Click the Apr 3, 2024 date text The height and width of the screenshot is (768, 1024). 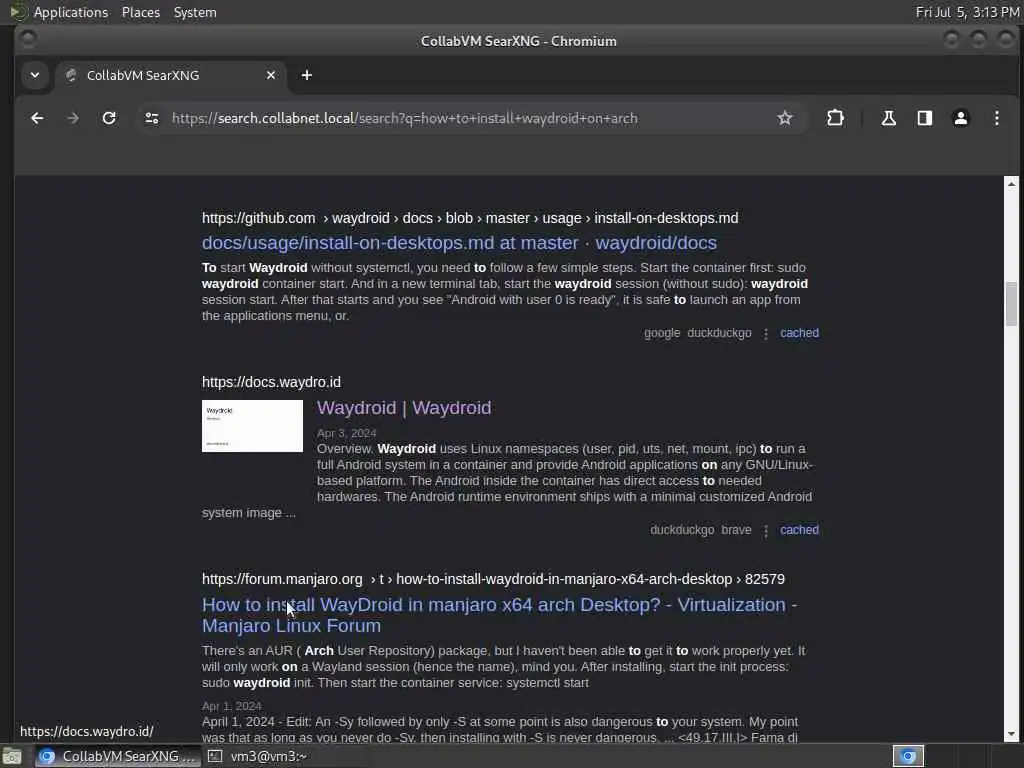347,433
